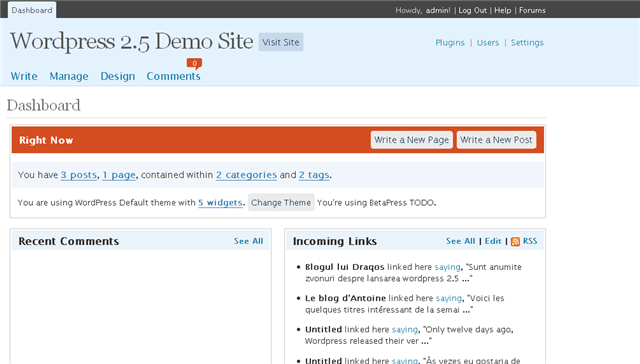Open the Comments menu

pyautogui.click(x=173, y=76)
